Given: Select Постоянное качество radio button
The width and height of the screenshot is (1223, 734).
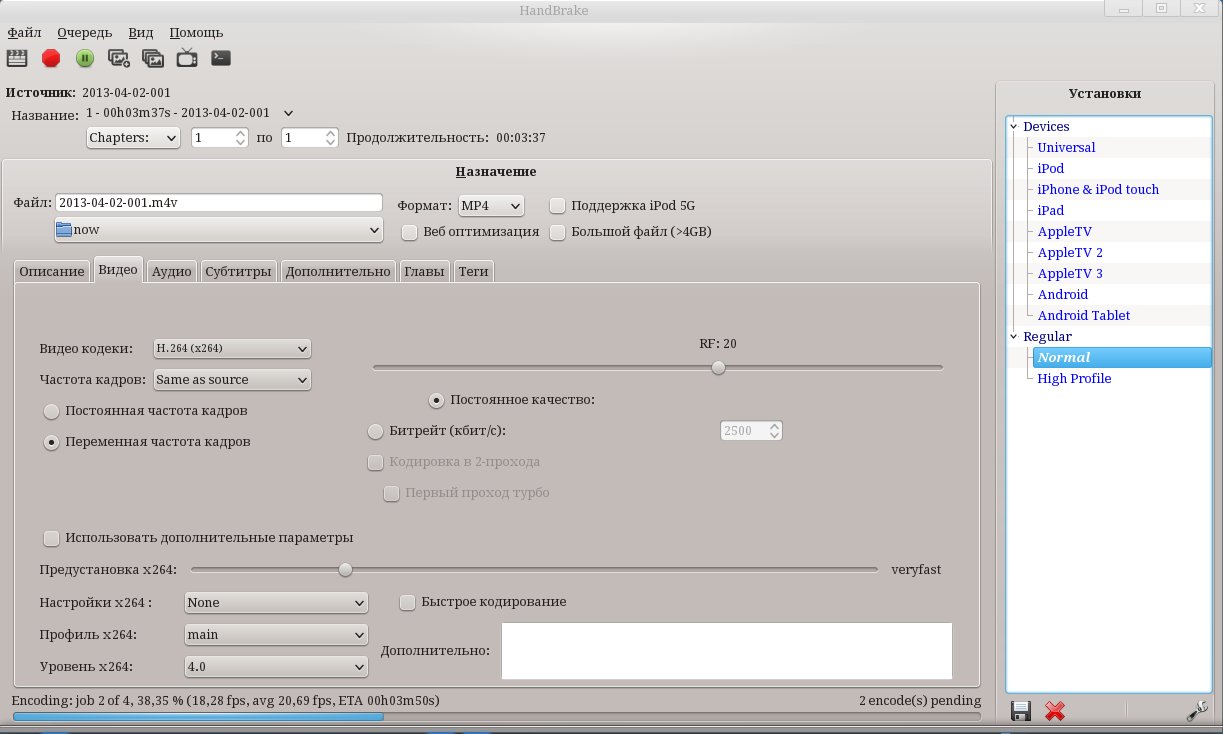Looking at the screenshot, I should (x=436, y=400).
